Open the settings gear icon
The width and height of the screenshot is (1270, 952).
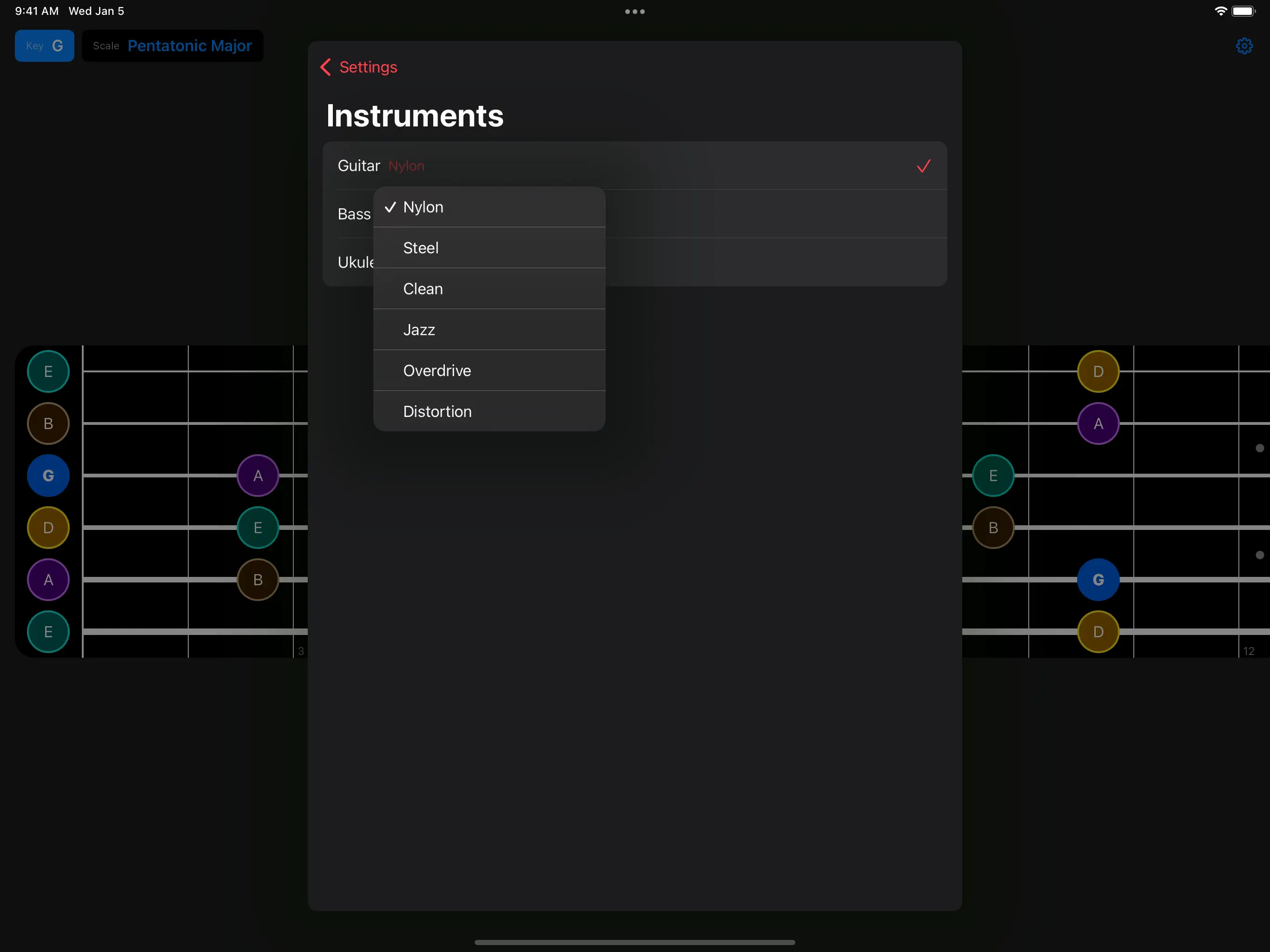[x=1244, y=46]
